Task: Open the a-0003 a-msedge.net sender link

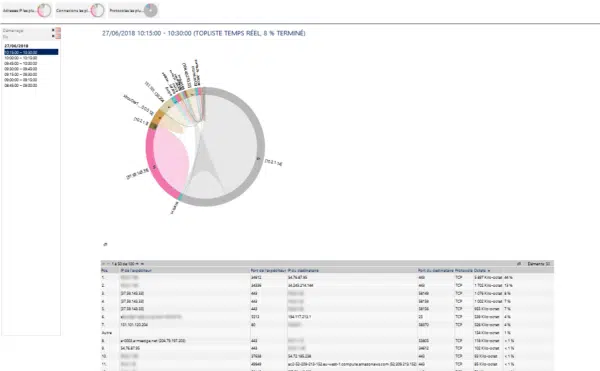Action: [x=153, y=340]
